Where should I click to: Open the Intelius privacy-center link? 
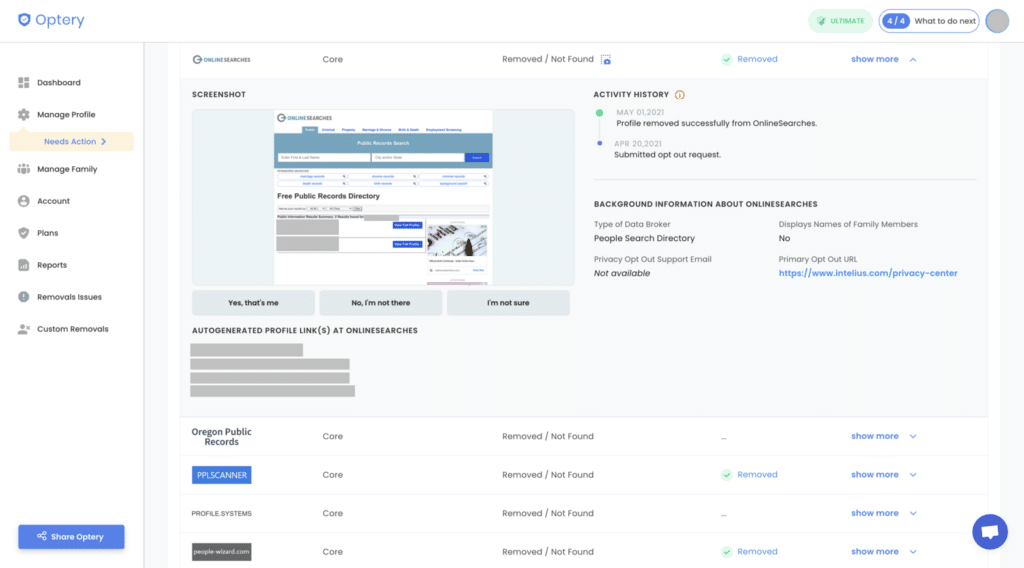pyautogui.click(x=868, y=274)
